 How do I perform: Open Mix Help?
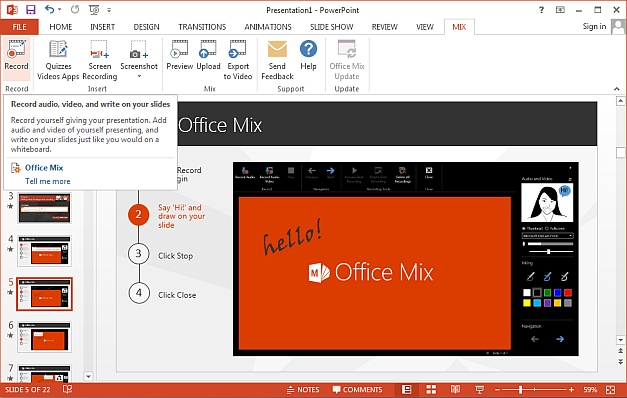point(308,55)
